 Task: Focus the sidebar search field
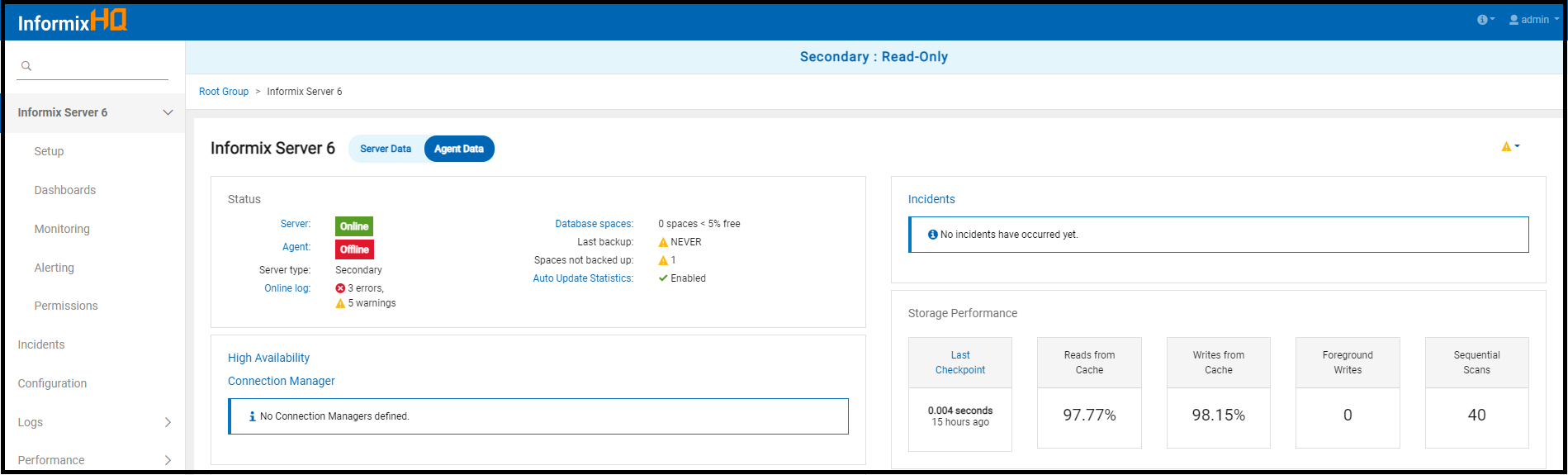click(x=99, y=66)
